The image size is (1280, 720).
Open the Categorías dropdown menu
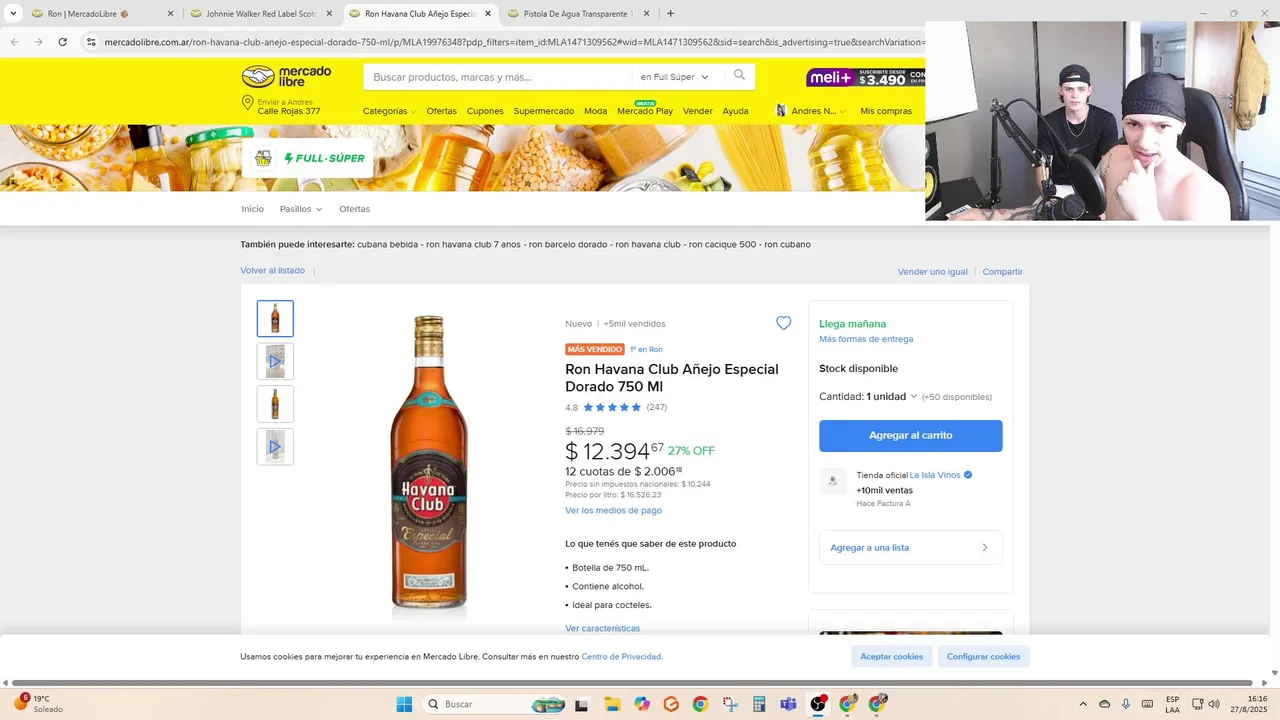[x=389, y=111]
